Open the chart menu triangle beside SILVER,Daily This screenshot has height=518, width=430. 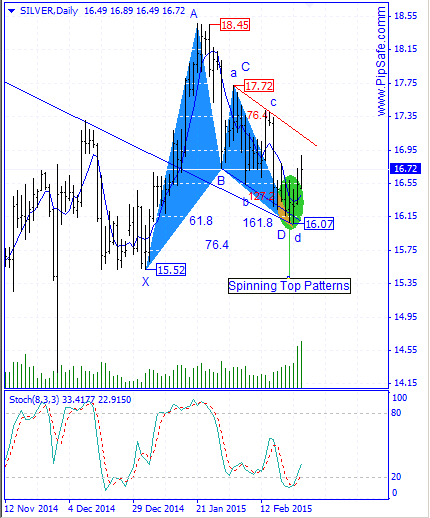pyautogui.click(x=12, y=11)
